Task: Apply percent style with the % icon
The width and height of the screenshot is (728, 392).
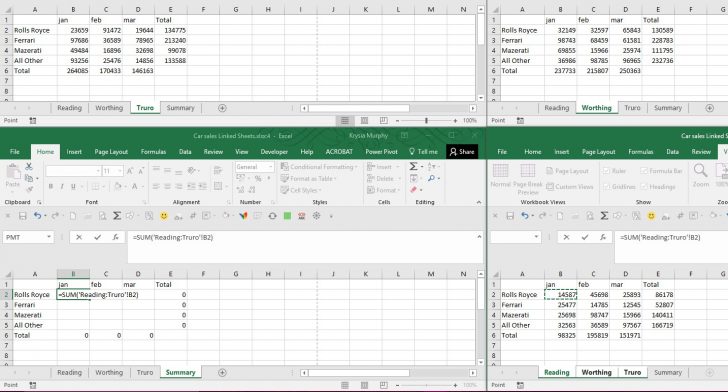Action: click(x=258, y=178)
